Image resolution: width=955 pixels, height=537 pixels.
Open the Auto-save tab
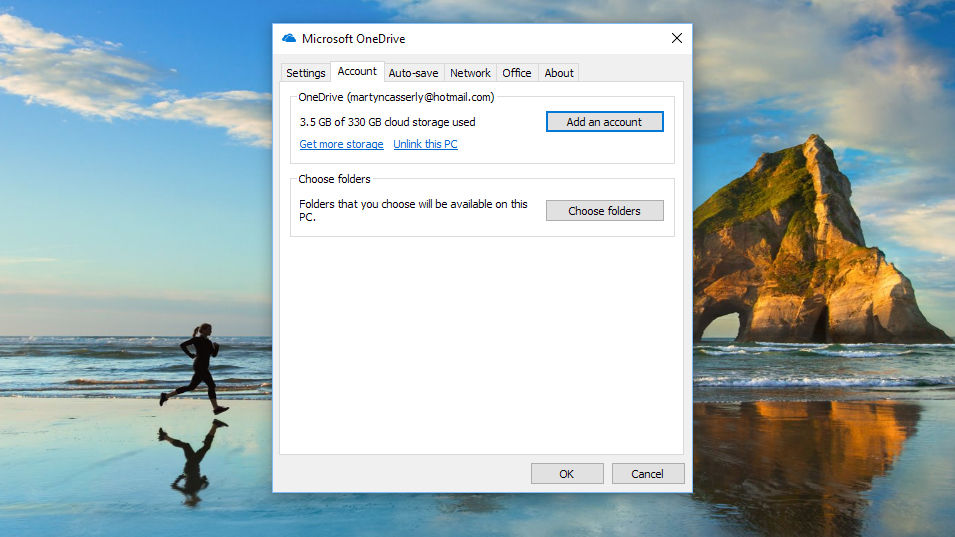413,73
